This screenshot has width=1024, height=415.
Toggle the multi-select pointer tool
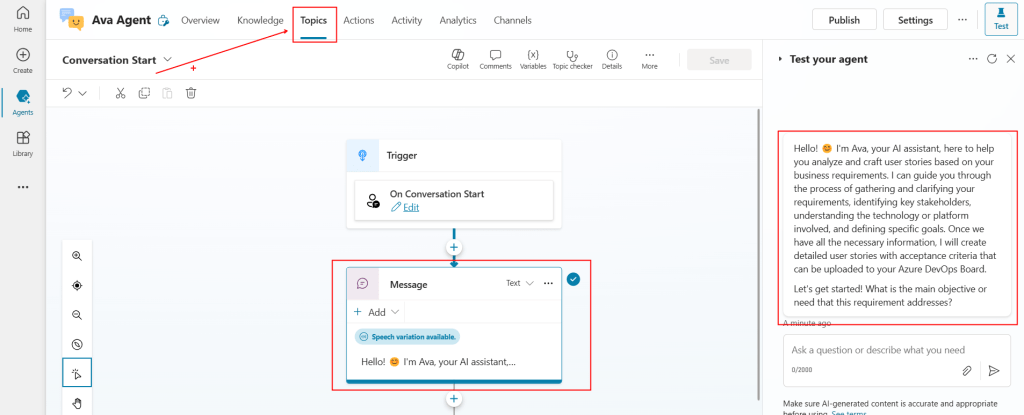coord(77,373)
